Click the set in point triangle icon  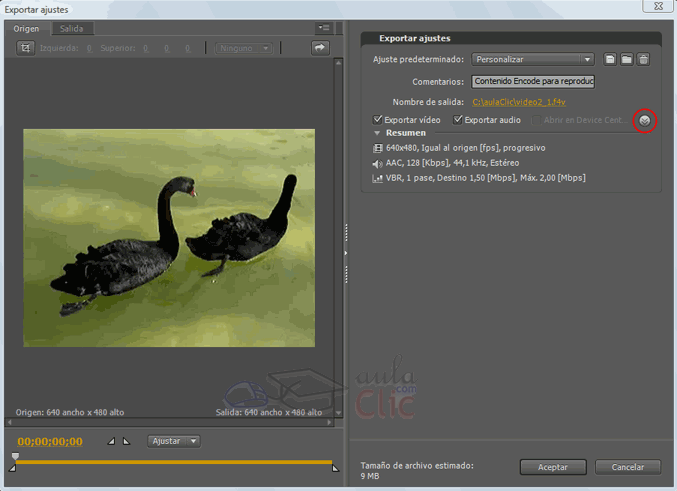[112, 441]
